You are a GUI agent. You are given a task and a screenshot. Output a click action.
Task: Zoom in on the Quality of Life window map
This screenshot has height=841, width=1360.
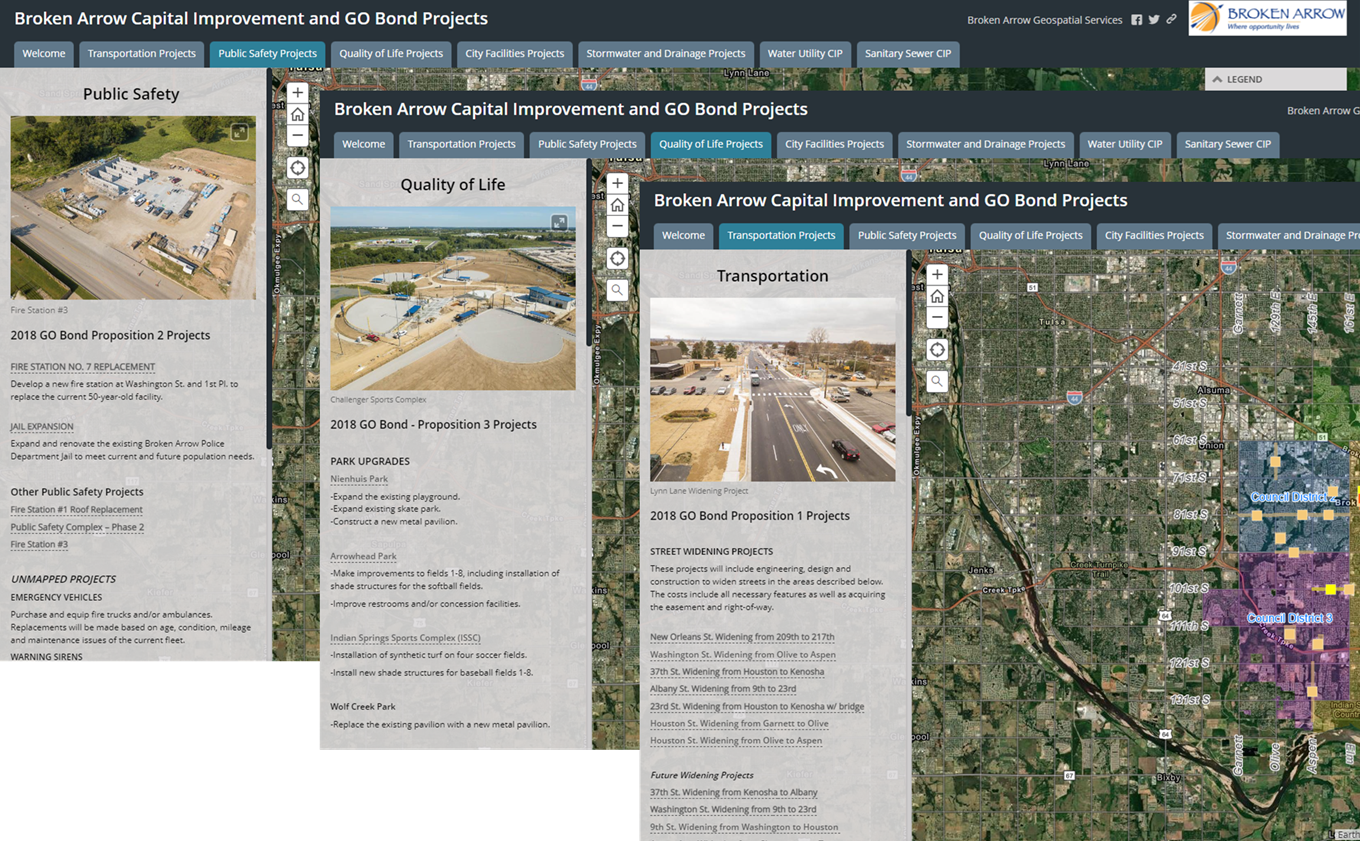pos(617,184)
